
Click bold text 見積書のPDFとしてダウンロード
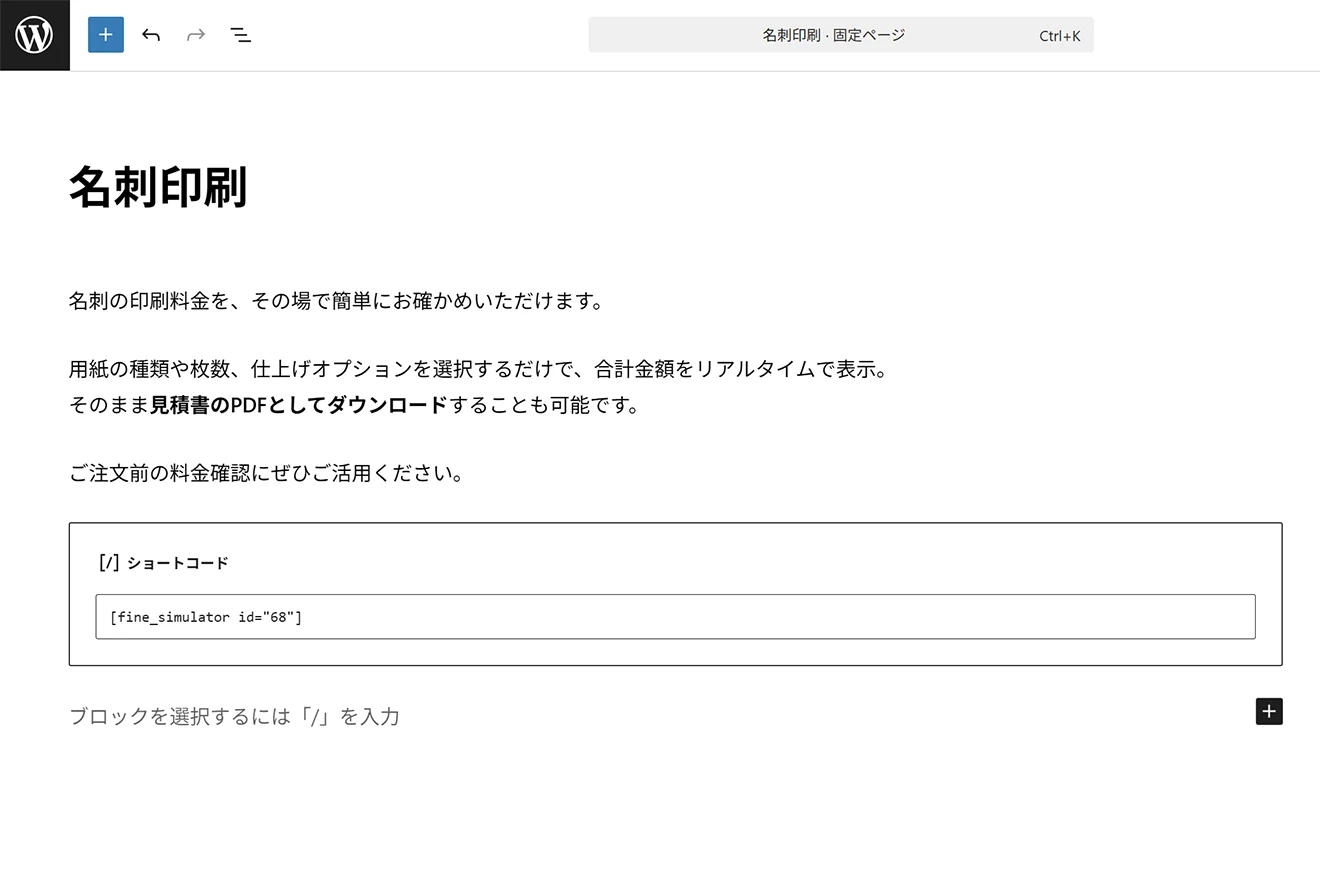[x=298, y=405]
